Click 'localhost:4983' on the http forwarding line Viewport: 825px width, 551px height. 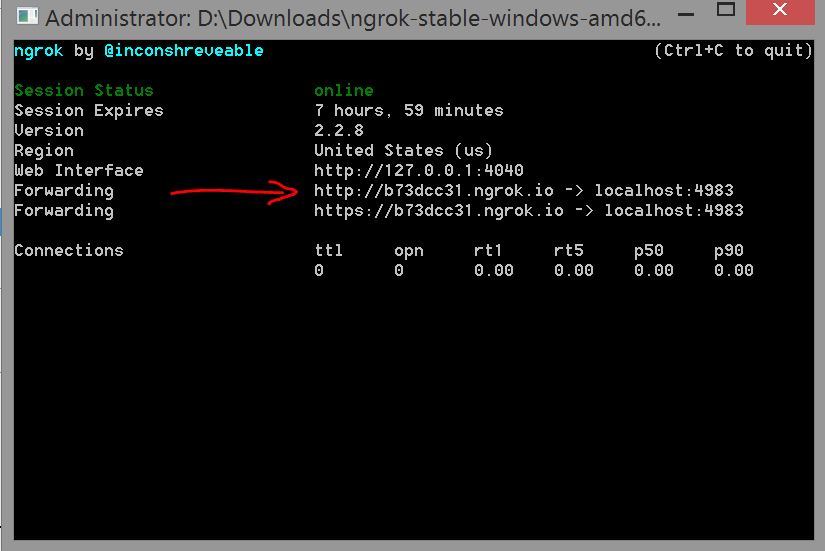click(x=664, y=191)
